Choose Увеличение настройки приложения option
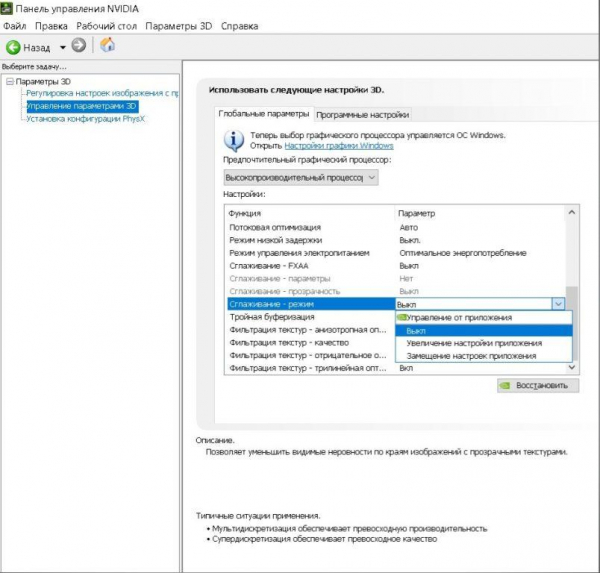600x573 pixels. coord(484,343)
